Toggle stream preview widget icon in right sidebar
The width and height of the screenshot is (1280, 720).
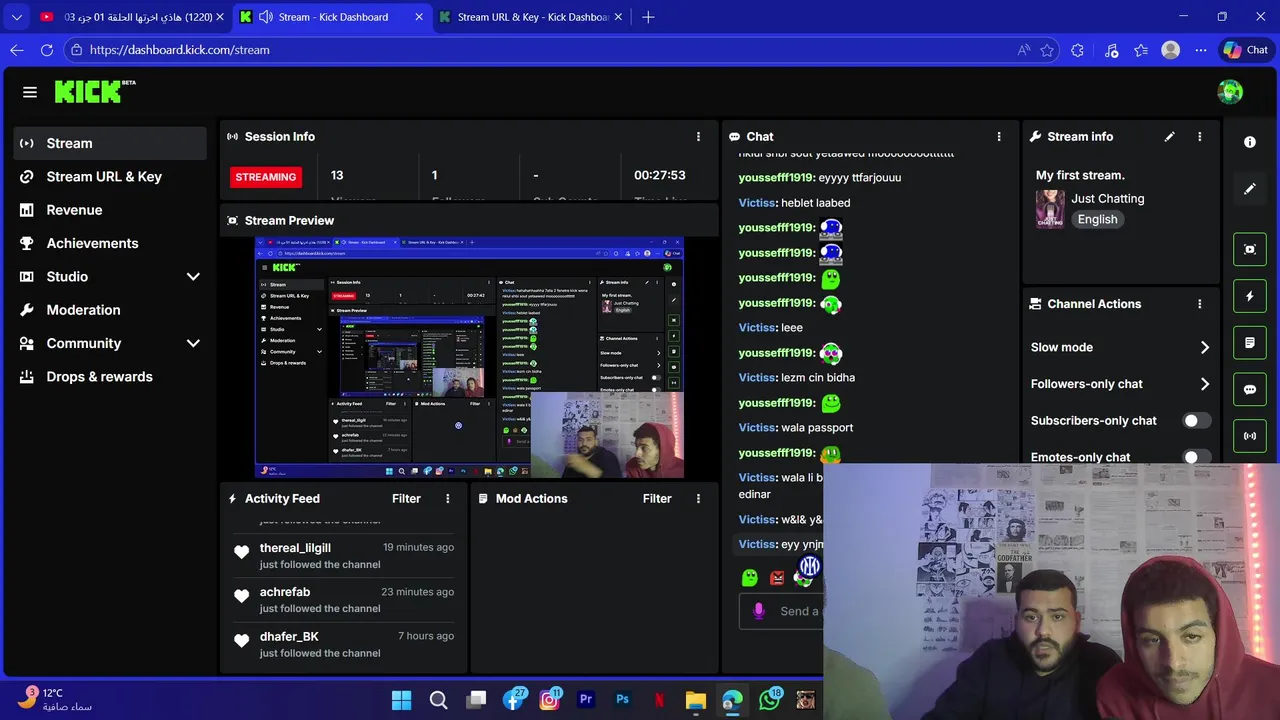pyautogui.click(x=1250, y=250)
